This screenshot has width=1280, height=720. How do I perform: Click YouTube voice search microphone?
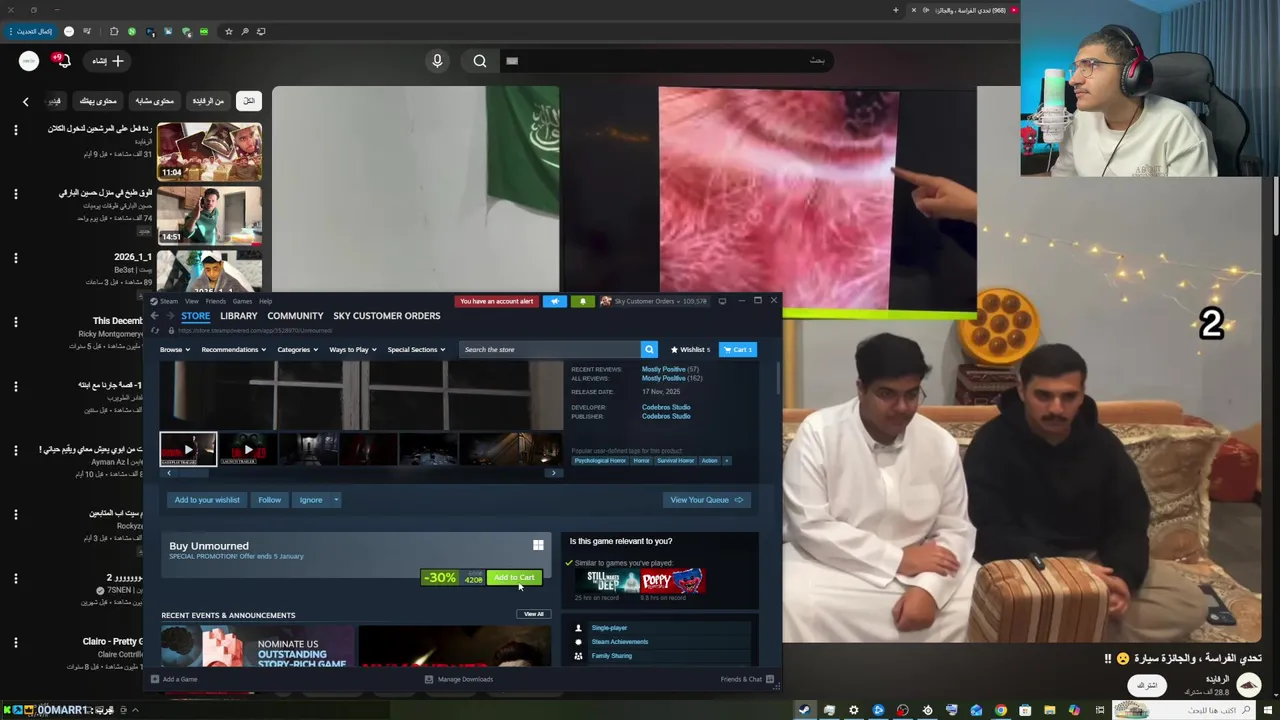click(x=437, y=61)
